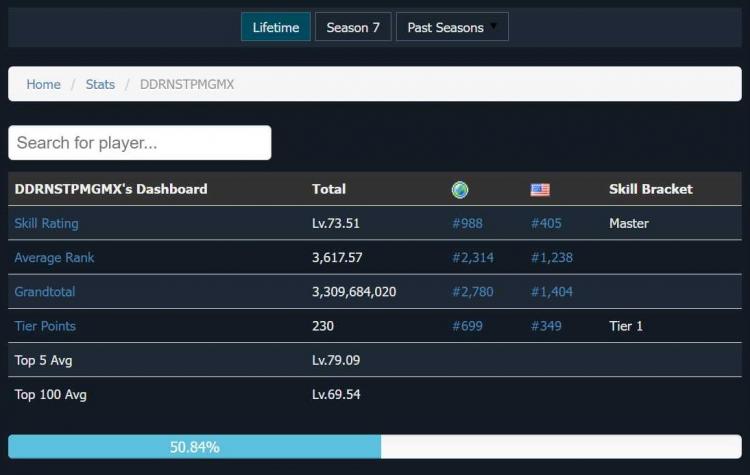Click the globe world ranking icon
750x475 pixels.
tap(460, 190)
